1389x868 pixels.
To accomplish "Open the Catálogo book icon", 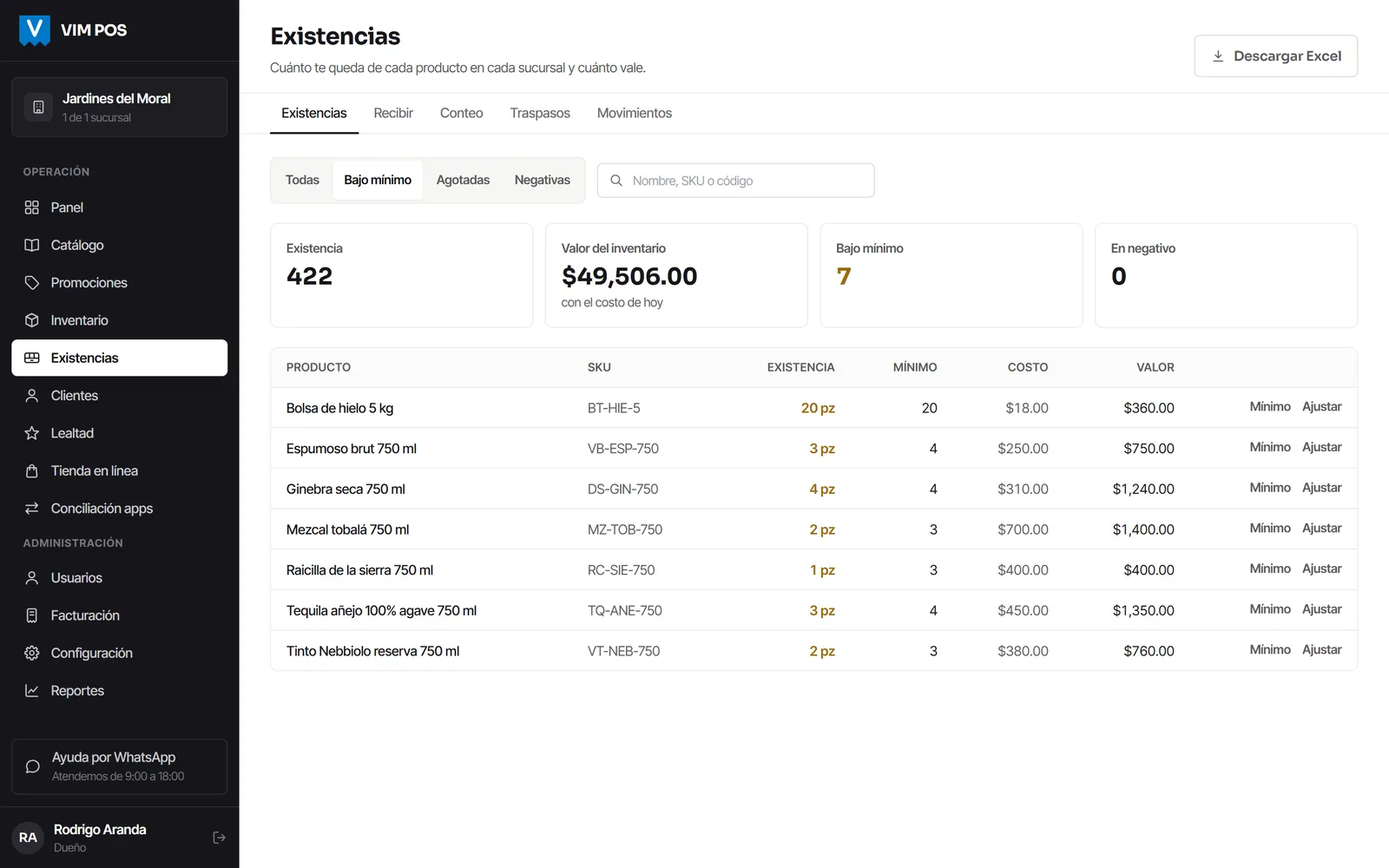I will click(32, 245).
